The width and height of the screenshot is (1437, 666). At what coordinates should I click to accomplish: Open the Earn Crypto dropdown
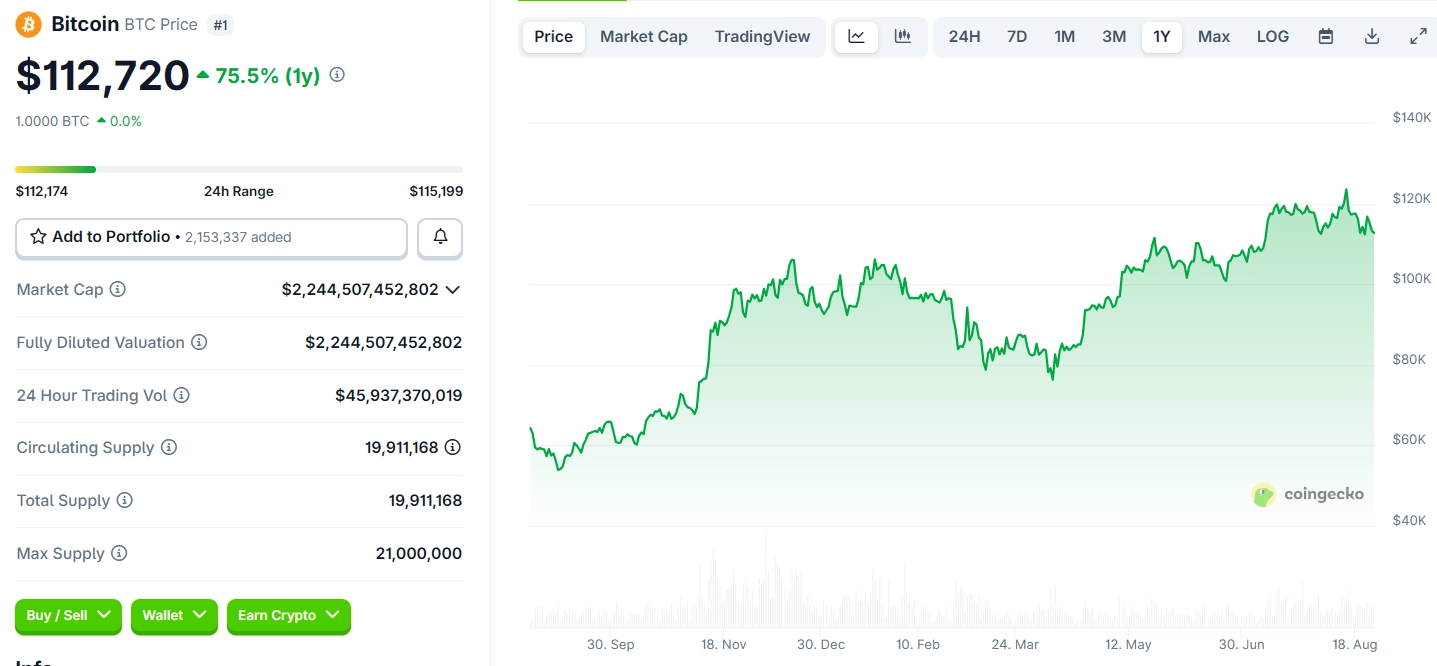pos(288,616)
